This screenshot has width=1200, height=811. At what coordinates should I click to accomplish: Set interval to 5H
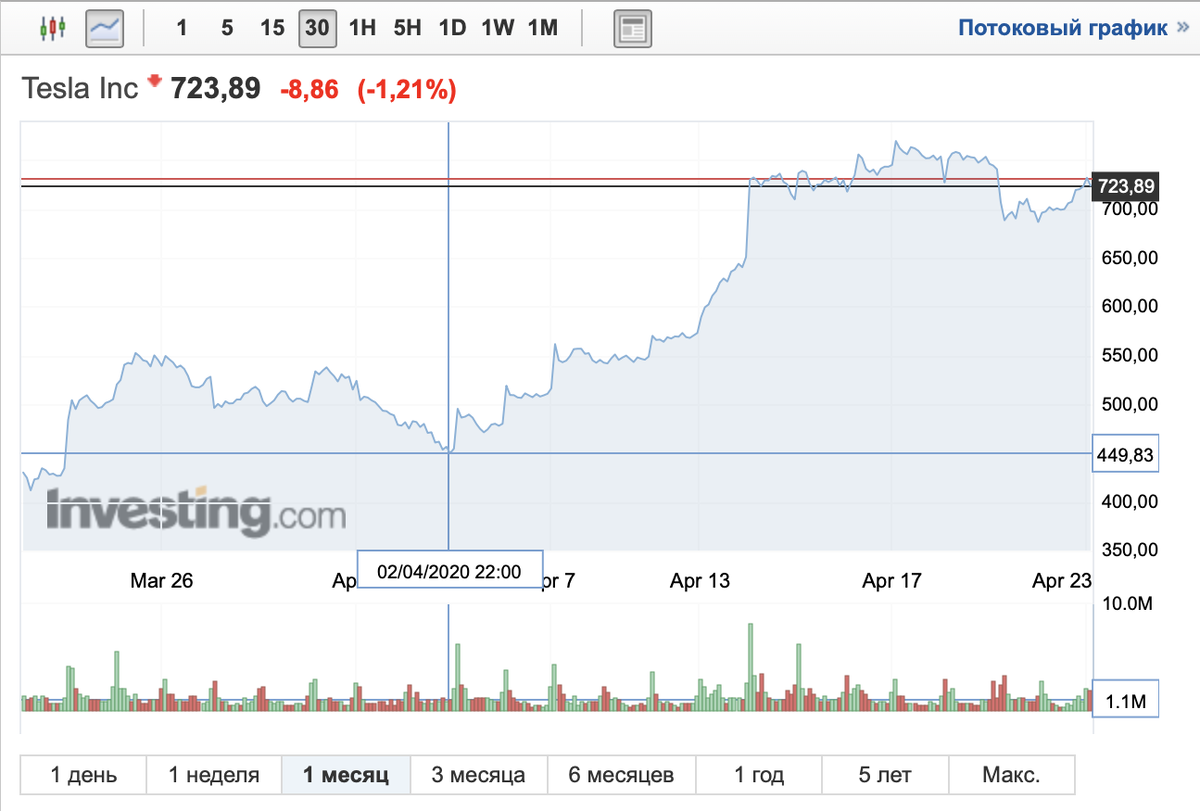(407, 27)
